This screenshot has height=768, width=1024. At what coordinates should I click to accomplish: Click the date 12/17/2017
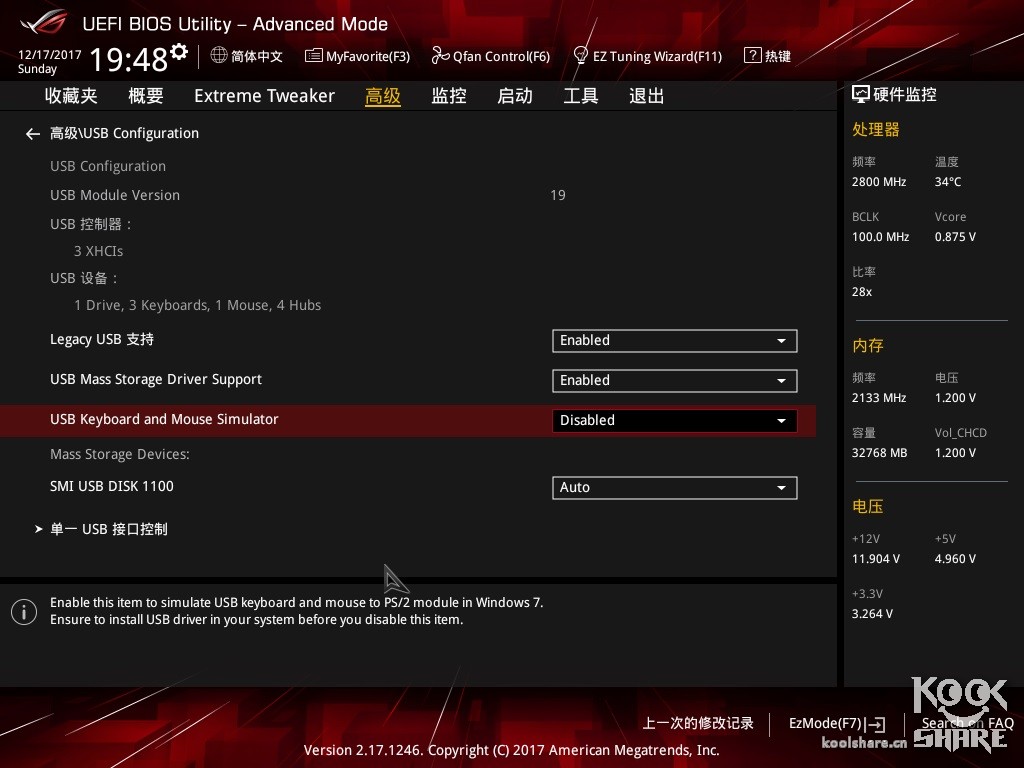(x=50, y=55)
